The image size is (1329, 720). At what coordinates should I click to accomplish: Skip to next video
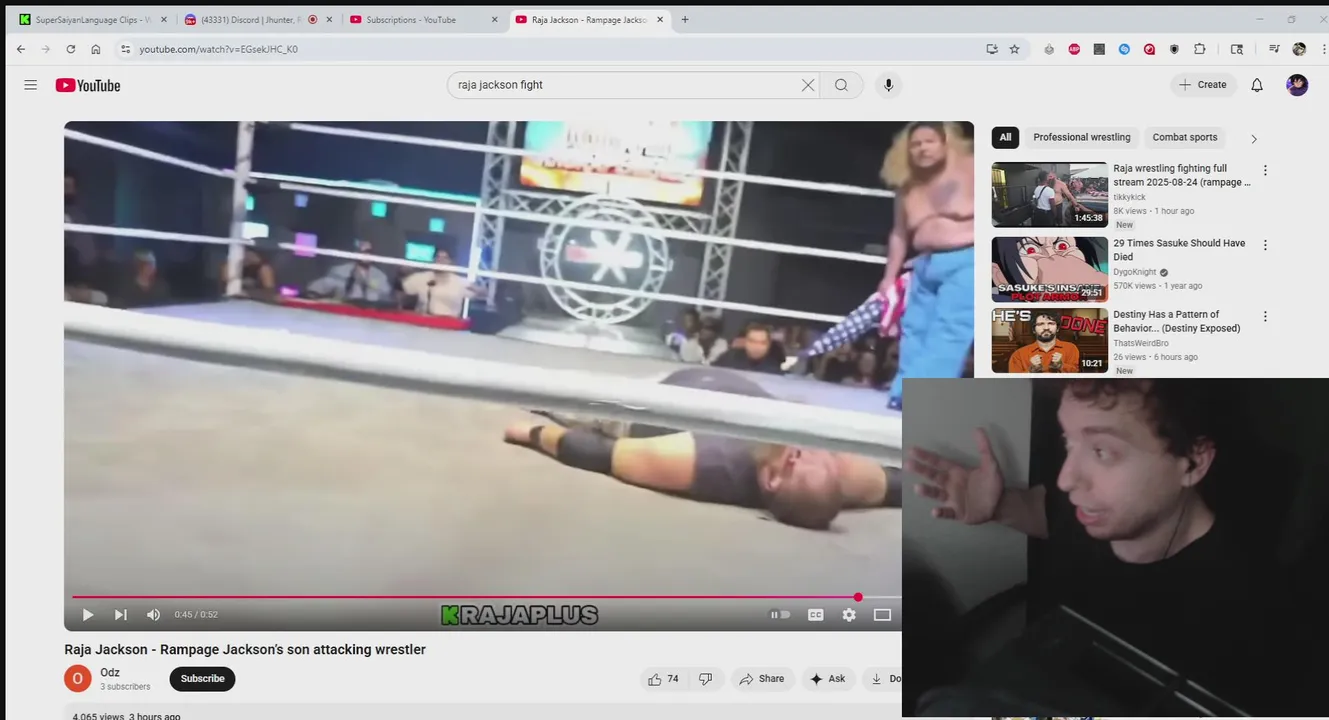(120, 615)
